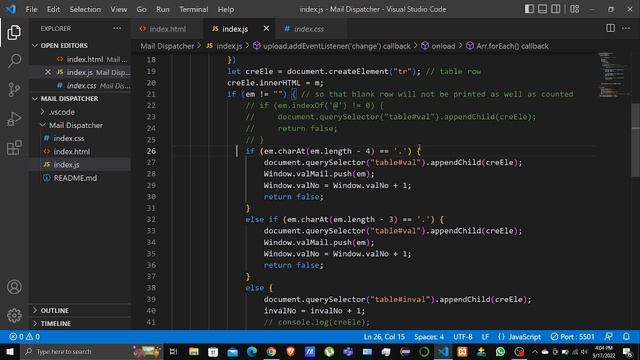Open Explorer views and more actions ellipsis
The width and height of the screenshot is (640, 360).
[x=117, y=28]
